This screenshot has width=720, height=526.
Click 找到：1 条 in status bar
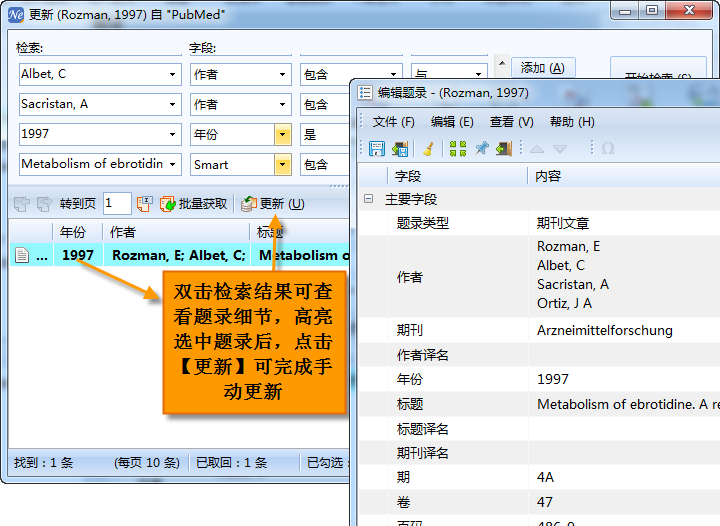[x=44, y=463]
